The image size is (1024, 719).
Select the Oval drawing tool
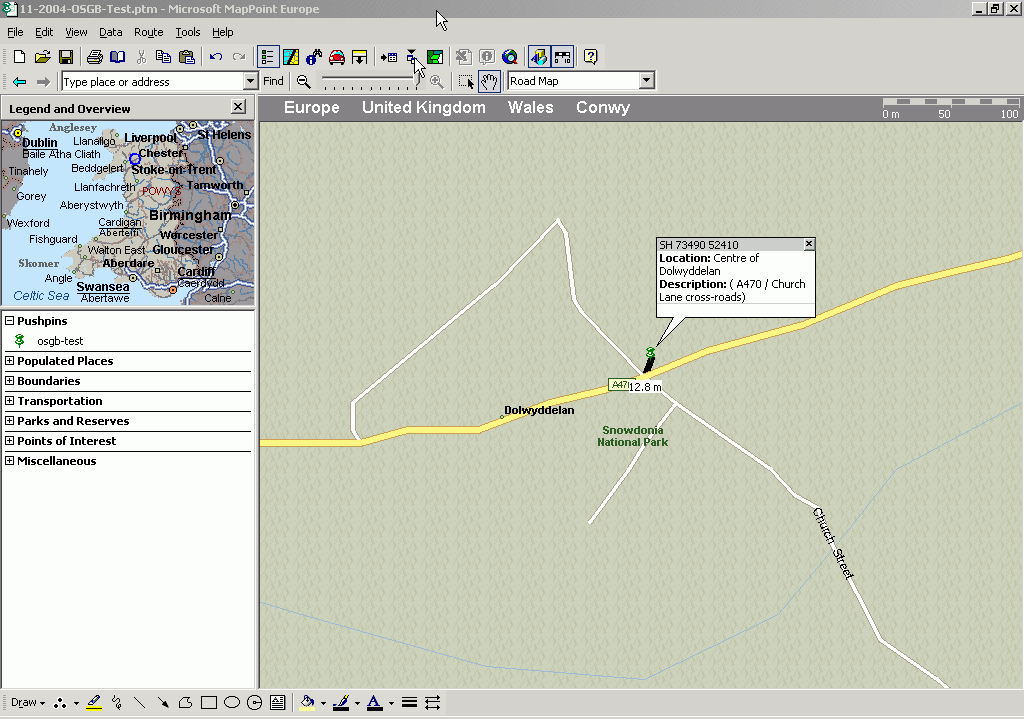point(232,703)
